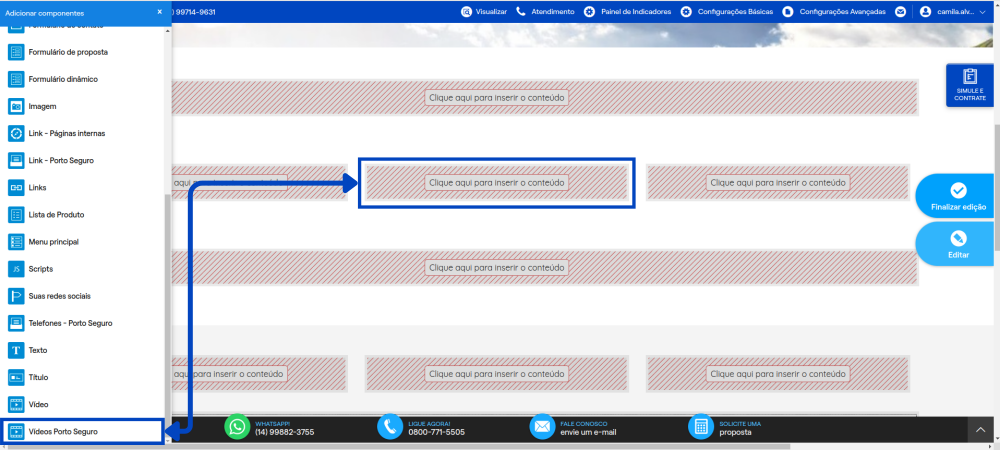Click the Ligue agora phone icon
The image size is (1000, 450).
click(x=390, y=427)
